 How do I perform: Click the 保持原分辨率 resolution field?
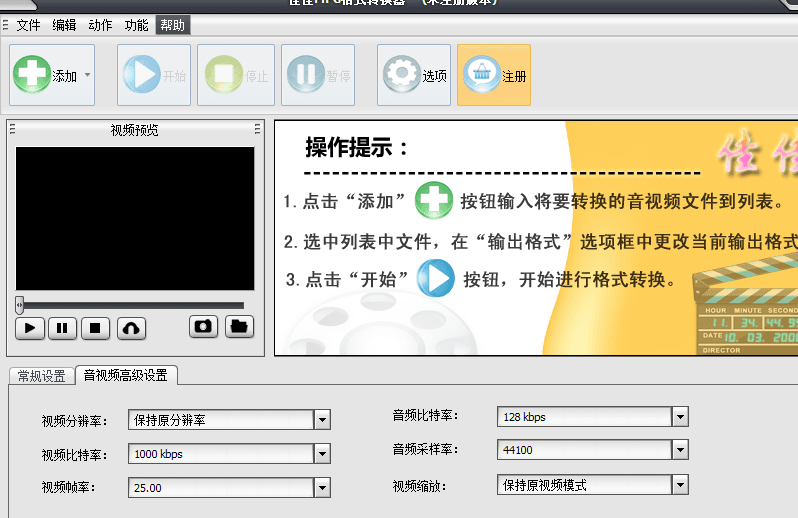pyautogui.click(x=221, y=420)
